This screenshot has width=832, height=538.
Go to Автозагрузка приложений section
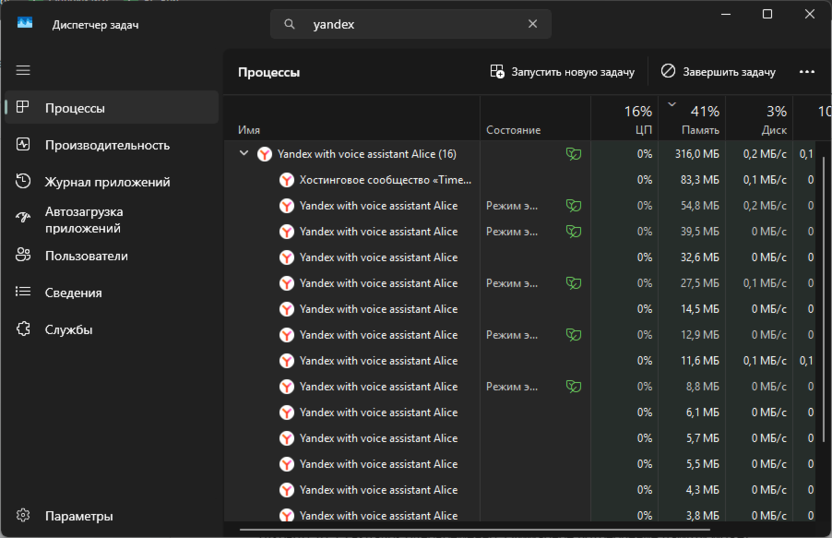coord(84,219)
